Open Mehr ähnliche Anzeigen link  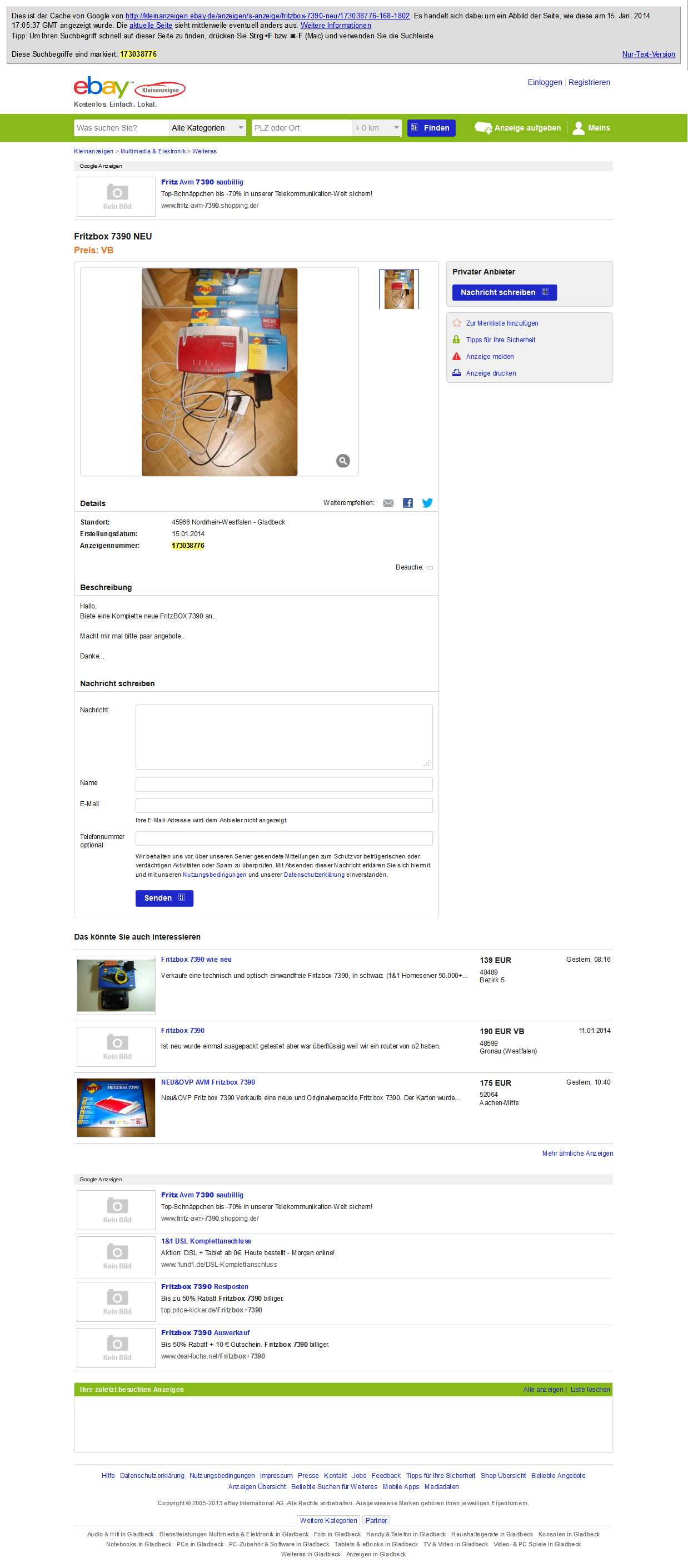[578, 1153]
